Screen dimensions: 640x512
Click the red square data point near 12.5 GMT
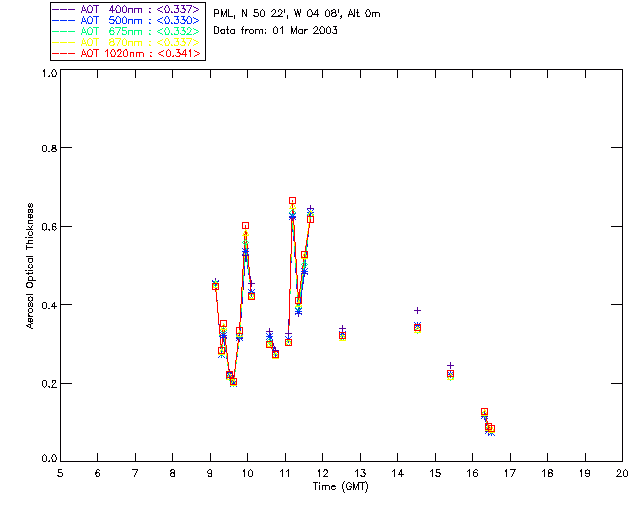coord(342,336)
